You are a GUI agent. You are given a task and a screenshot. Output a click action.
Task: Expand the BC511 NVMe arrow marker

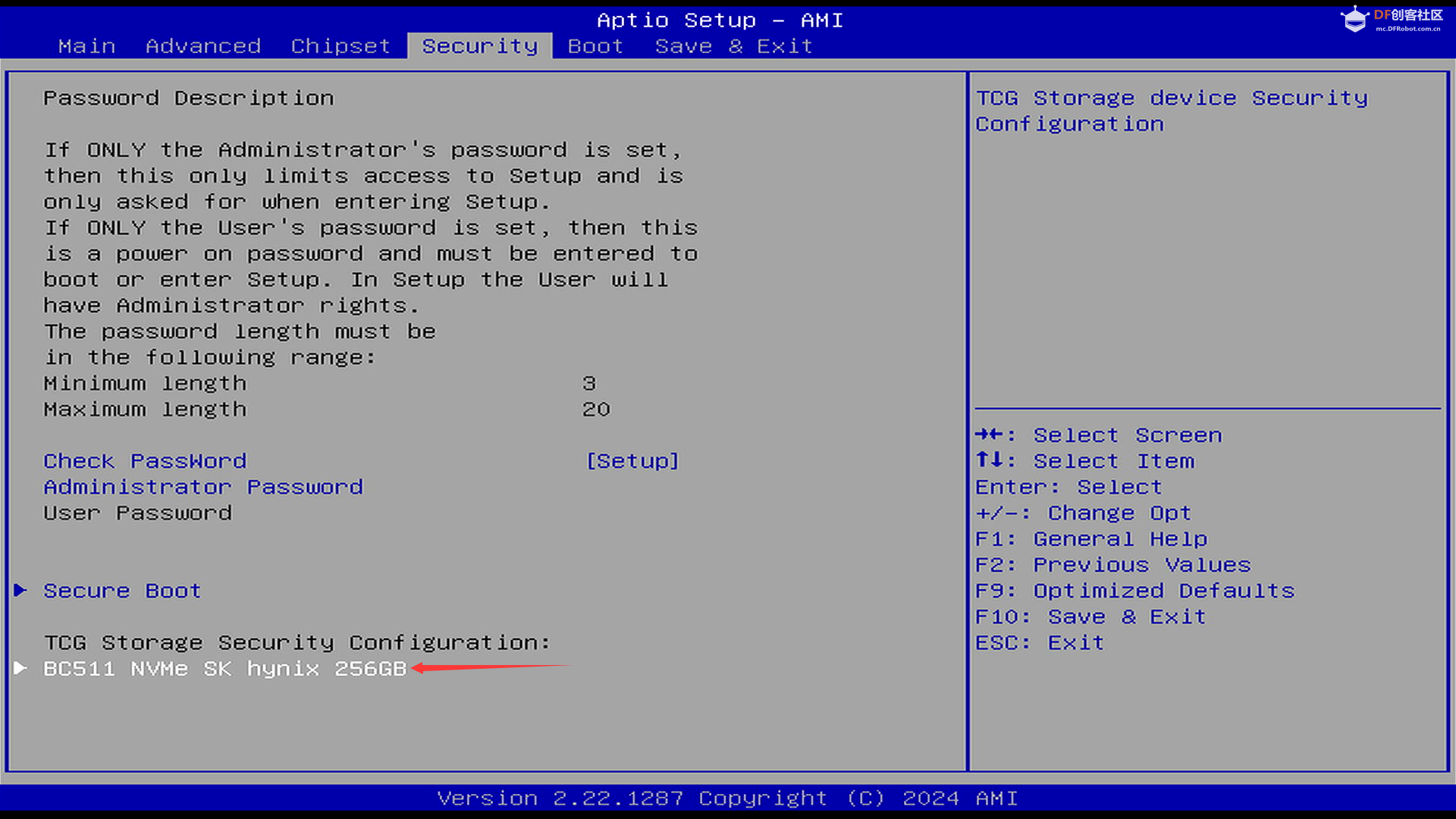point(20,668)
